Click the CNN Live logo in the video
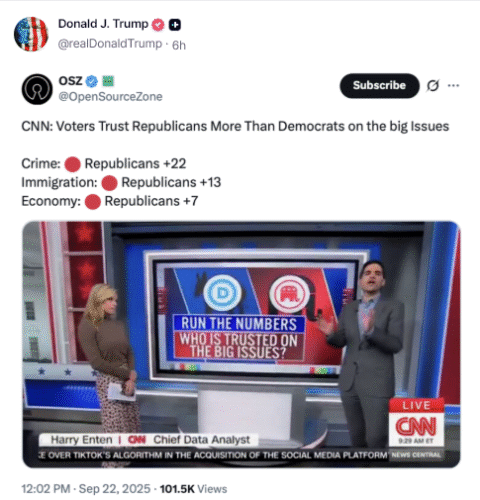 (x=416, y=422)
